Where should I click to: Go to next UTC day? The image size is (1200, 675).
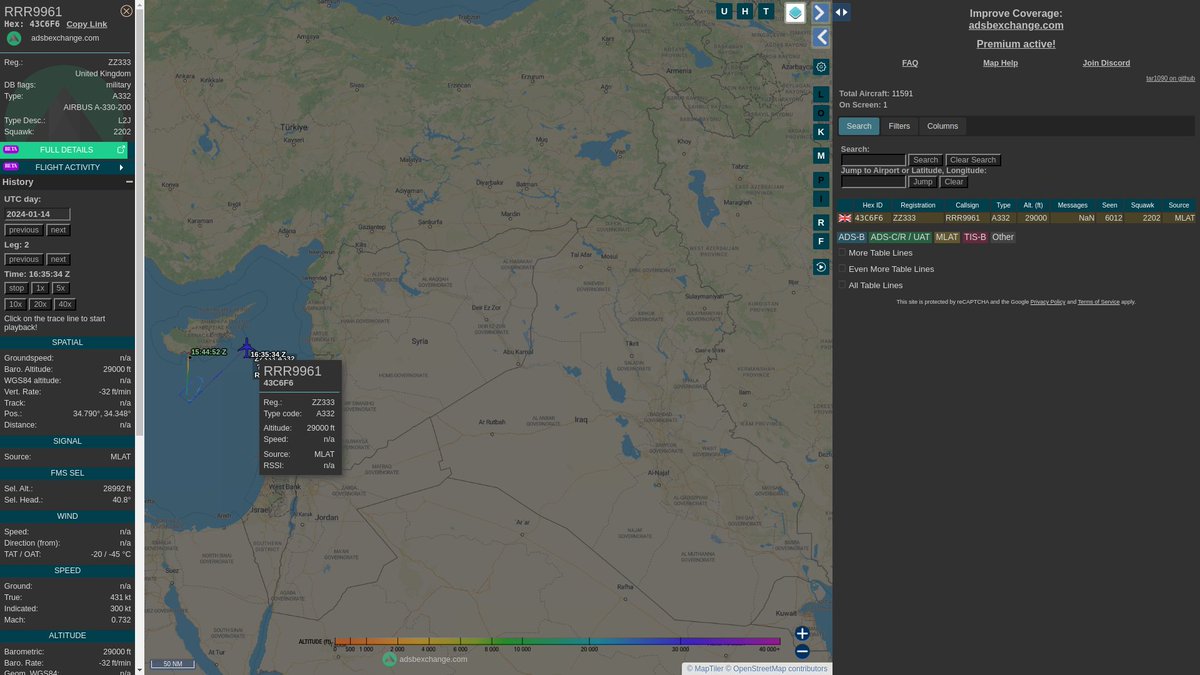click(x=59, y=230)
